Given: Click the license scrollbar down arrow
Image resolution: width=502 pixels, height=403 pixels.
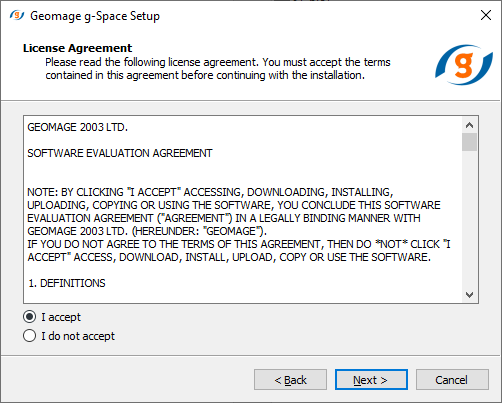Looking at the screenshot, I should pos(469,295).
